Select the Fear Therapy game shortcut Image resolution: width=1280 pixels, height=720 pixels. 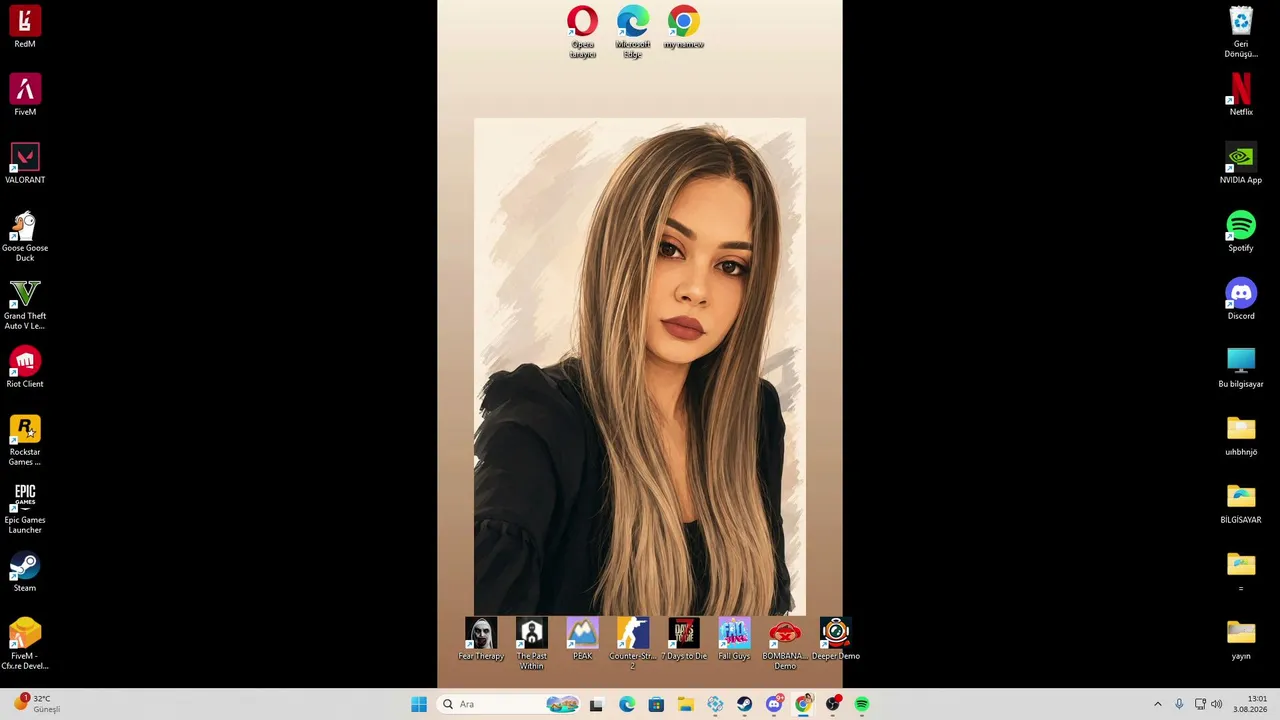481,639
